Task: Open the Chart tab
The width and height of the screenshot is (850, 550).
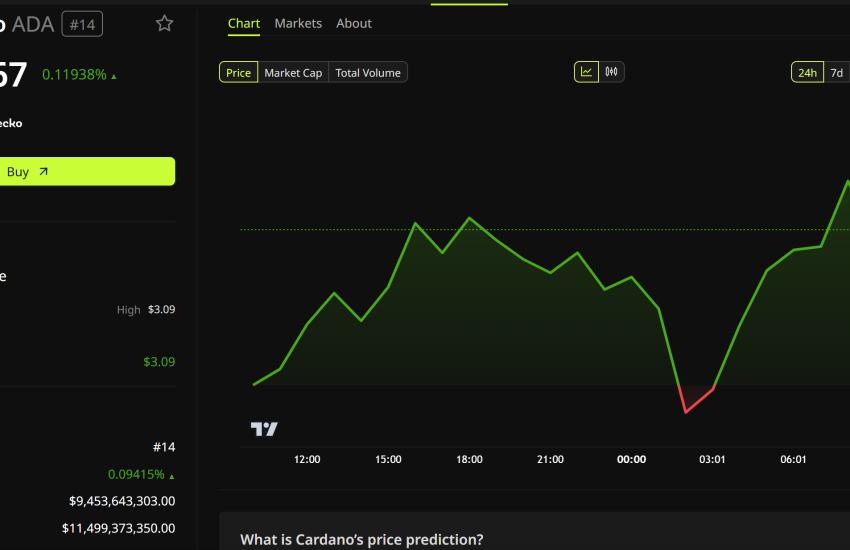Action: coord(243,23)
